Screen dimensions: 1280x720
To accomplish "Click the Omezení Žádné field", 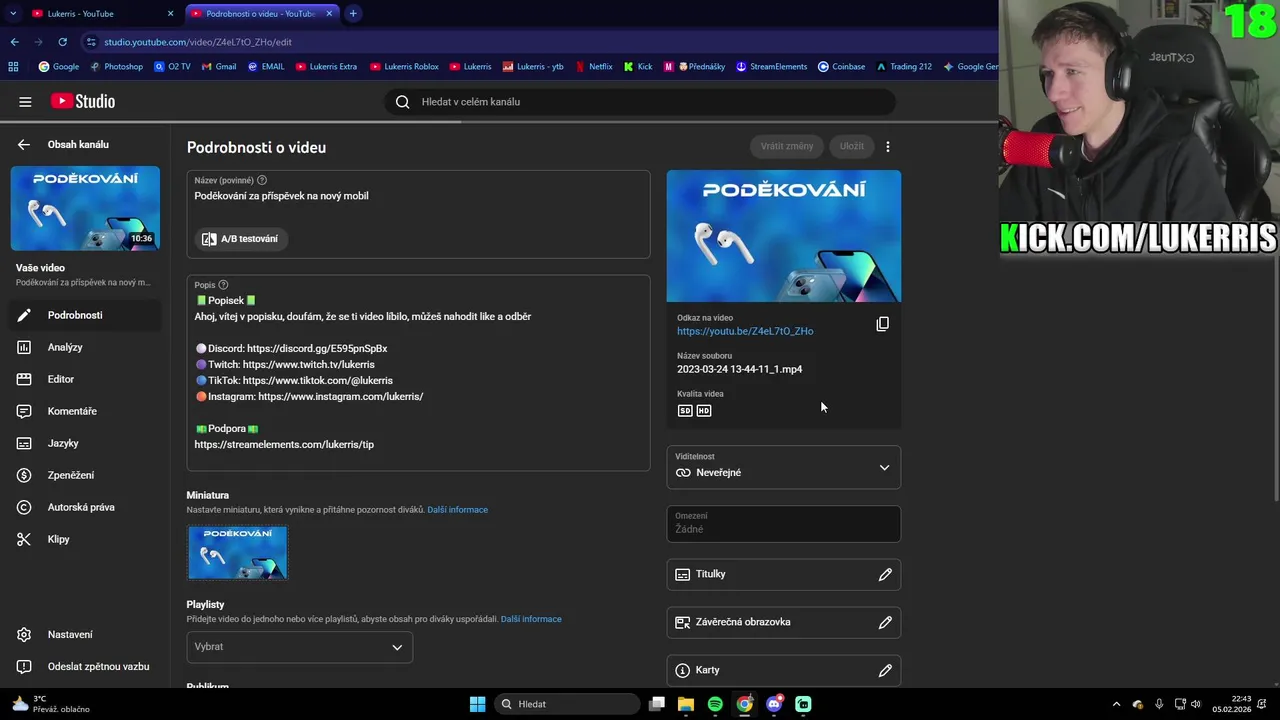I will [784, 523].
